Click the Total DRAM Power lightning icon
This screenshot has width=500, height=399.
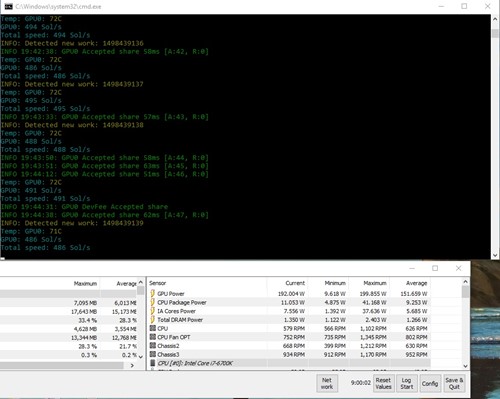(x=153, y=319)
